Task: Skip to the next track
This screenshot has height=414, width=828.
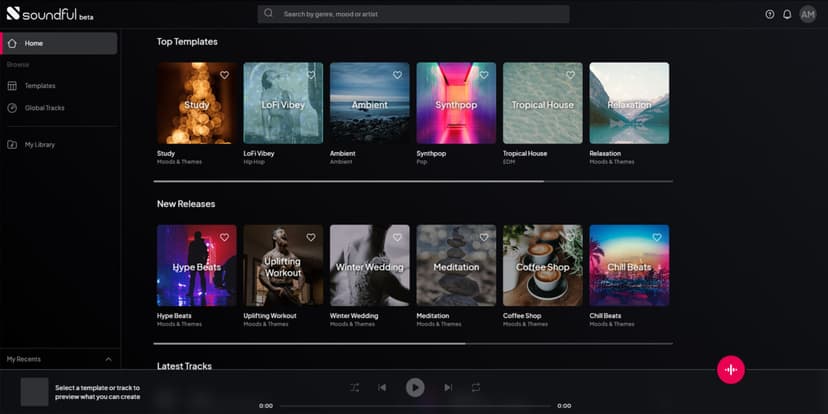Action: (x=448, y=388)
